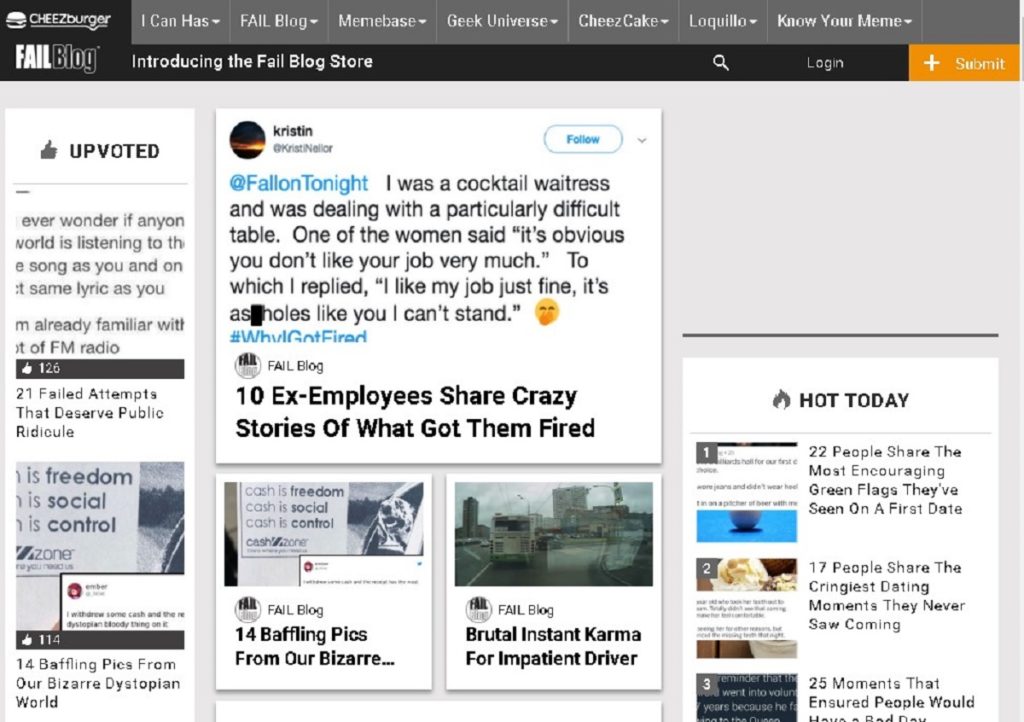The height and width of the screenshot is (722, 1024).
Task: Upvote the post with 126 likes
Action: pos(27,369)
